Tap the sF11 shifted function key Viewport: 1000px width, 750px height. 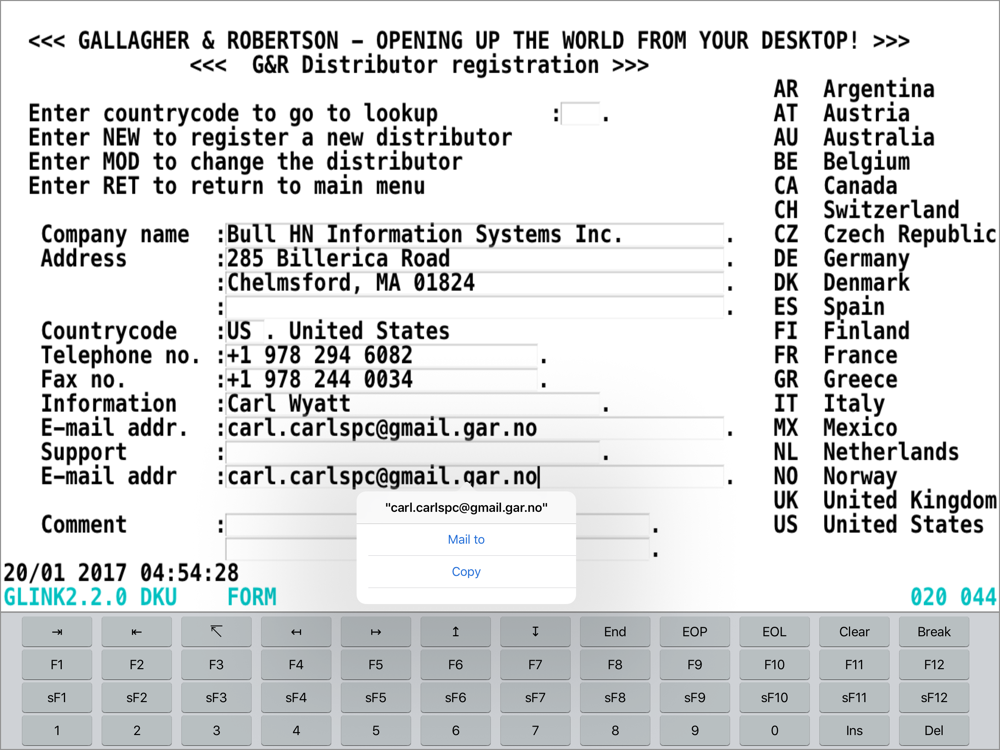coord(854,698)
